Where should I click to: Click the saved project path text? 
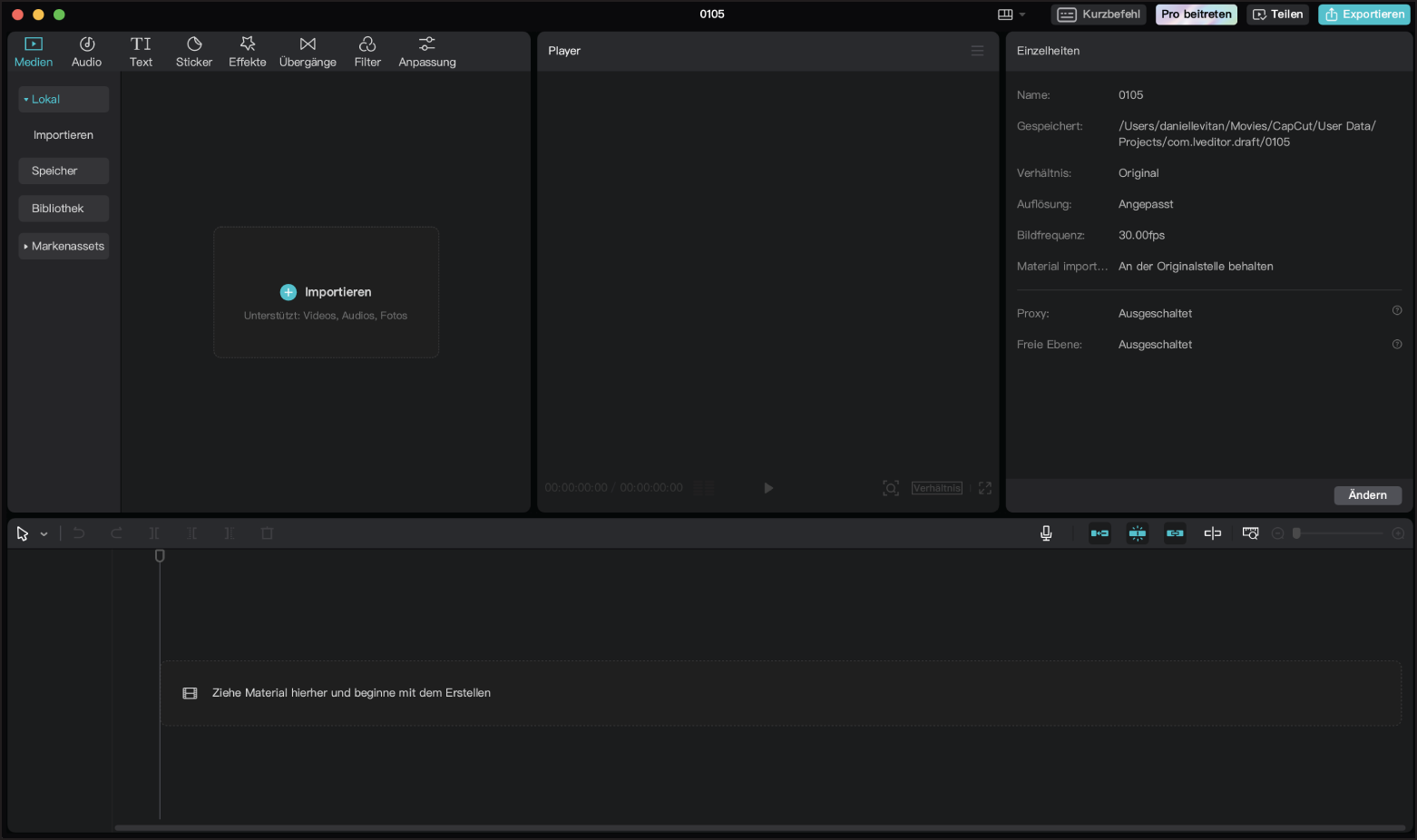1247,134
